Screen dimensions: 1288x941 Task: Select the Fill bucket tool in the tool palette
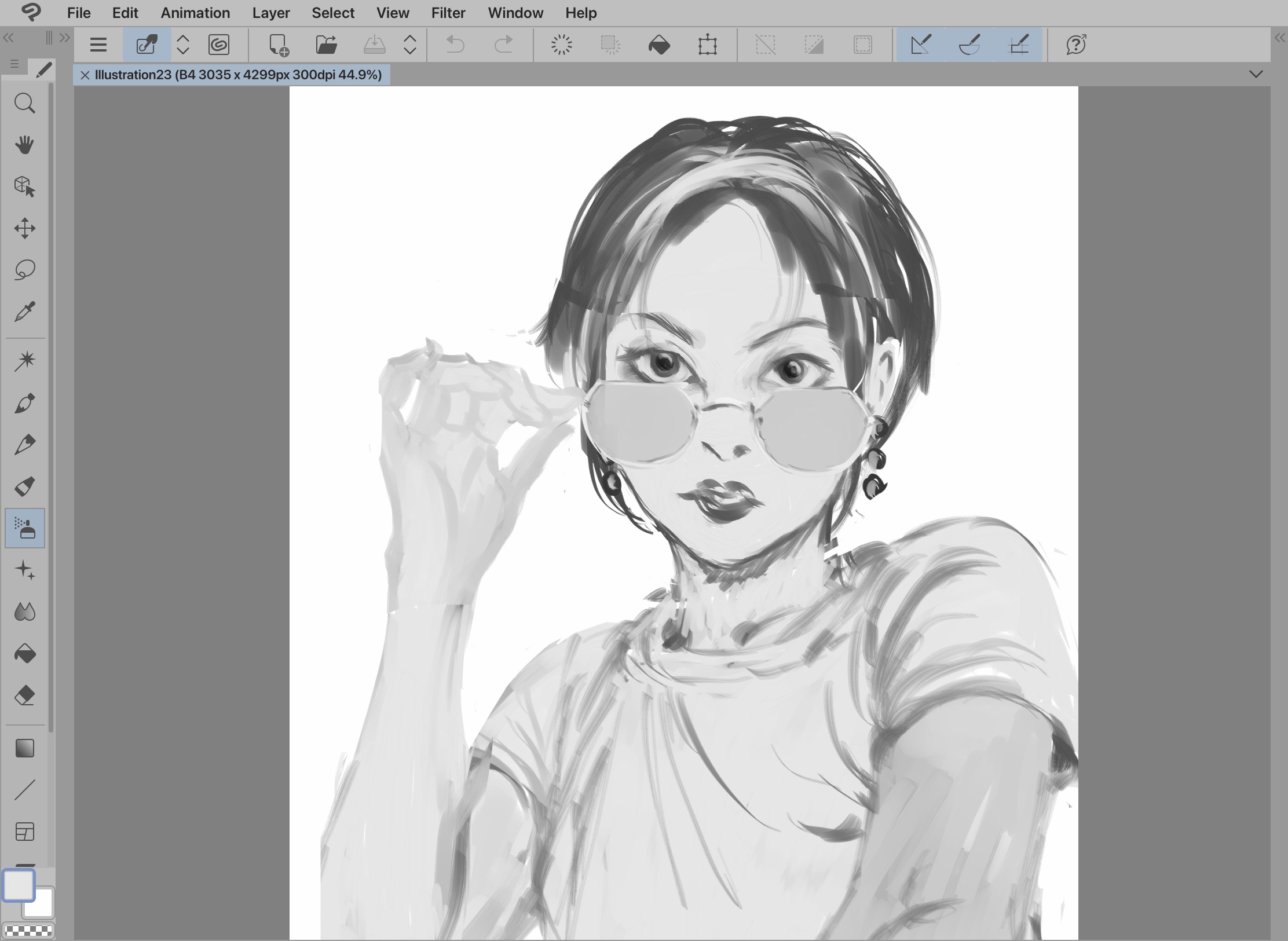24,654
